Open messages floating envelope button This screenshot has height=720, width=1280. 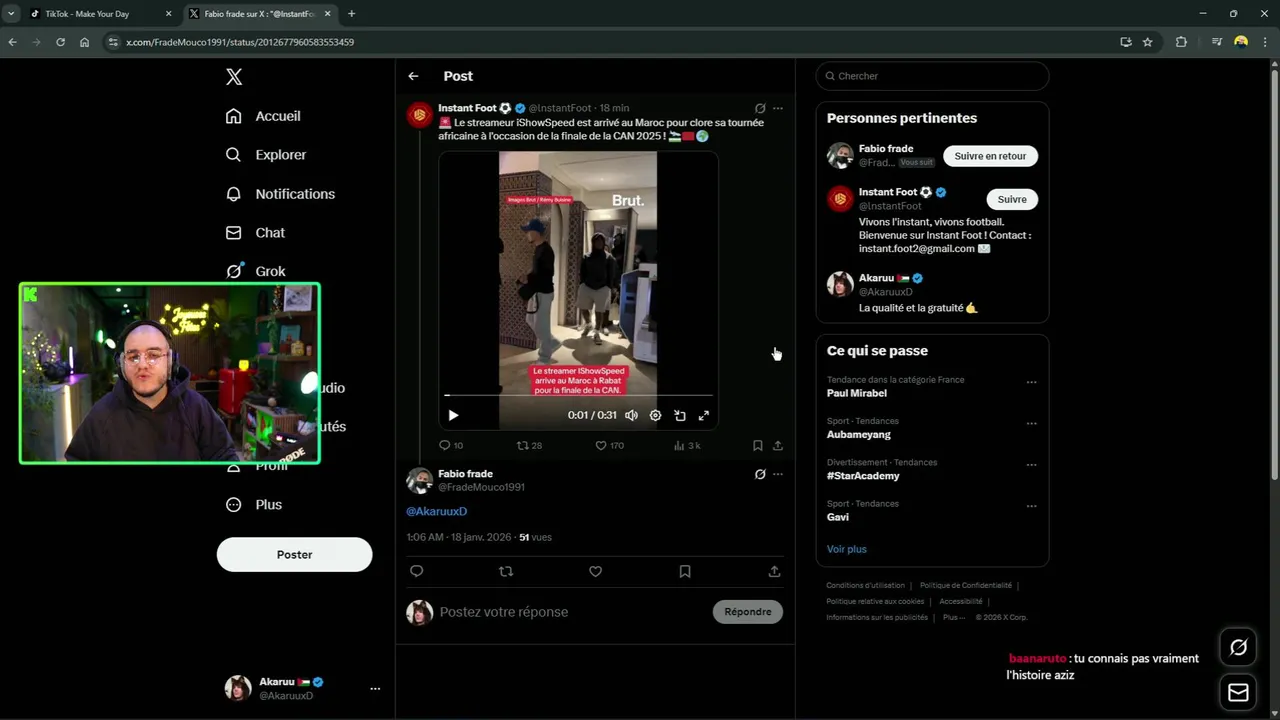(1238, 693)
